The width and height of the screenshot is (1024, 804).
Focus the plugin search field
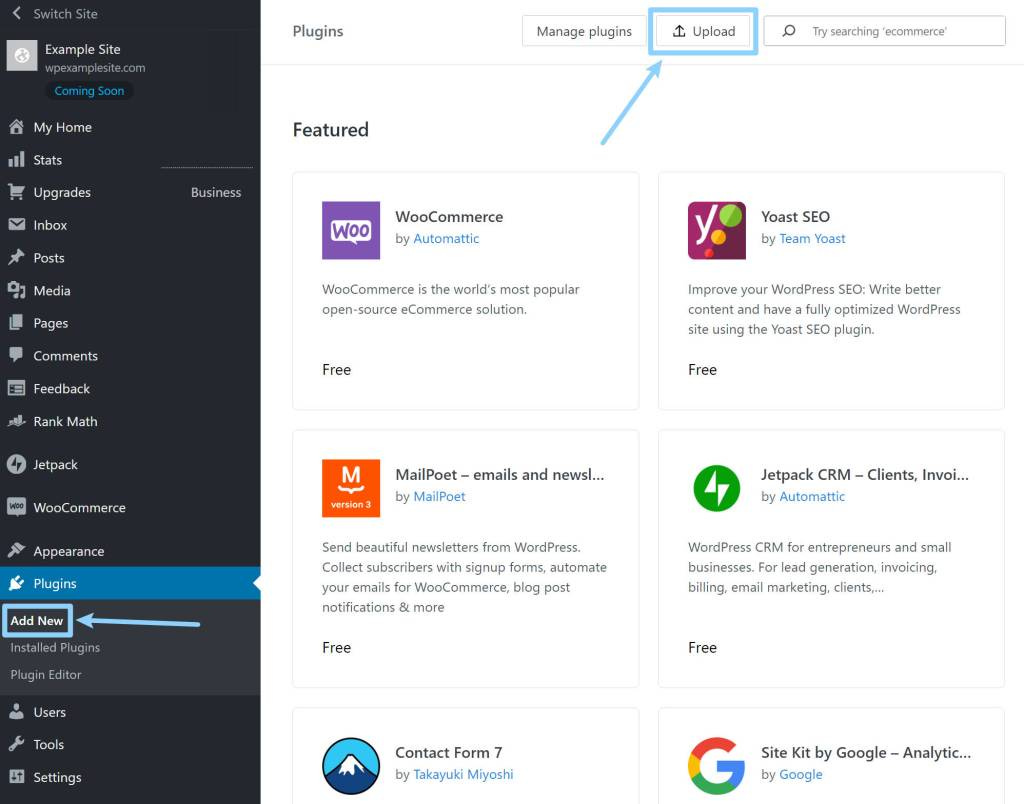(884, 31)
